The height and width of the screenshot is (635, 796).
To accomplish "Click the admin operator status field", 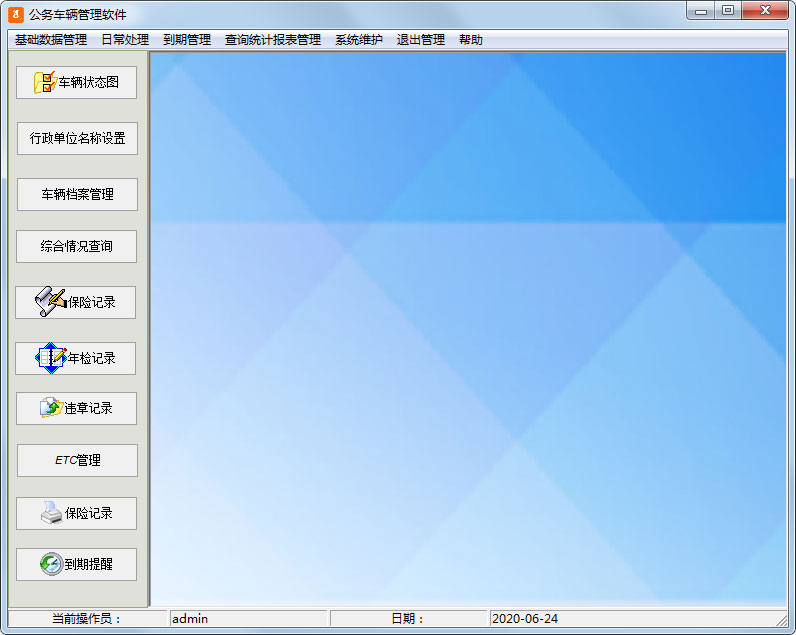I will 248,618.
